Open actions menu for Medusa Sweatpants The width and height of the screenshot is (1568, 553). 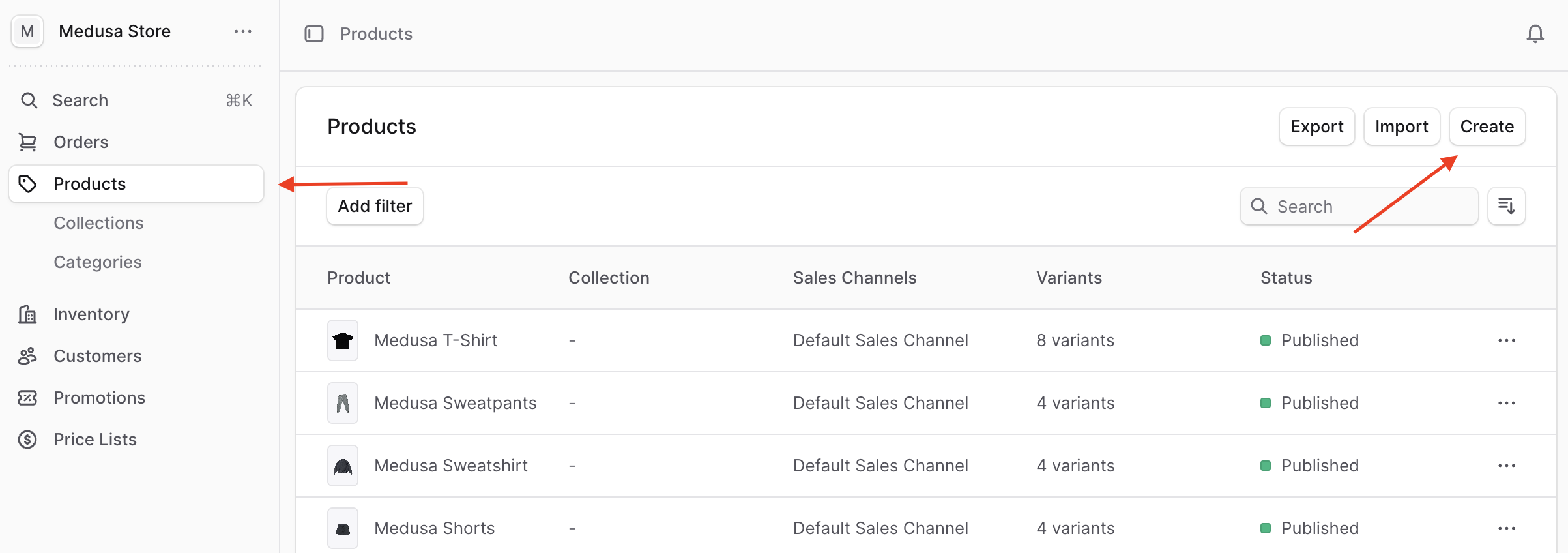tap(1507, 403)
